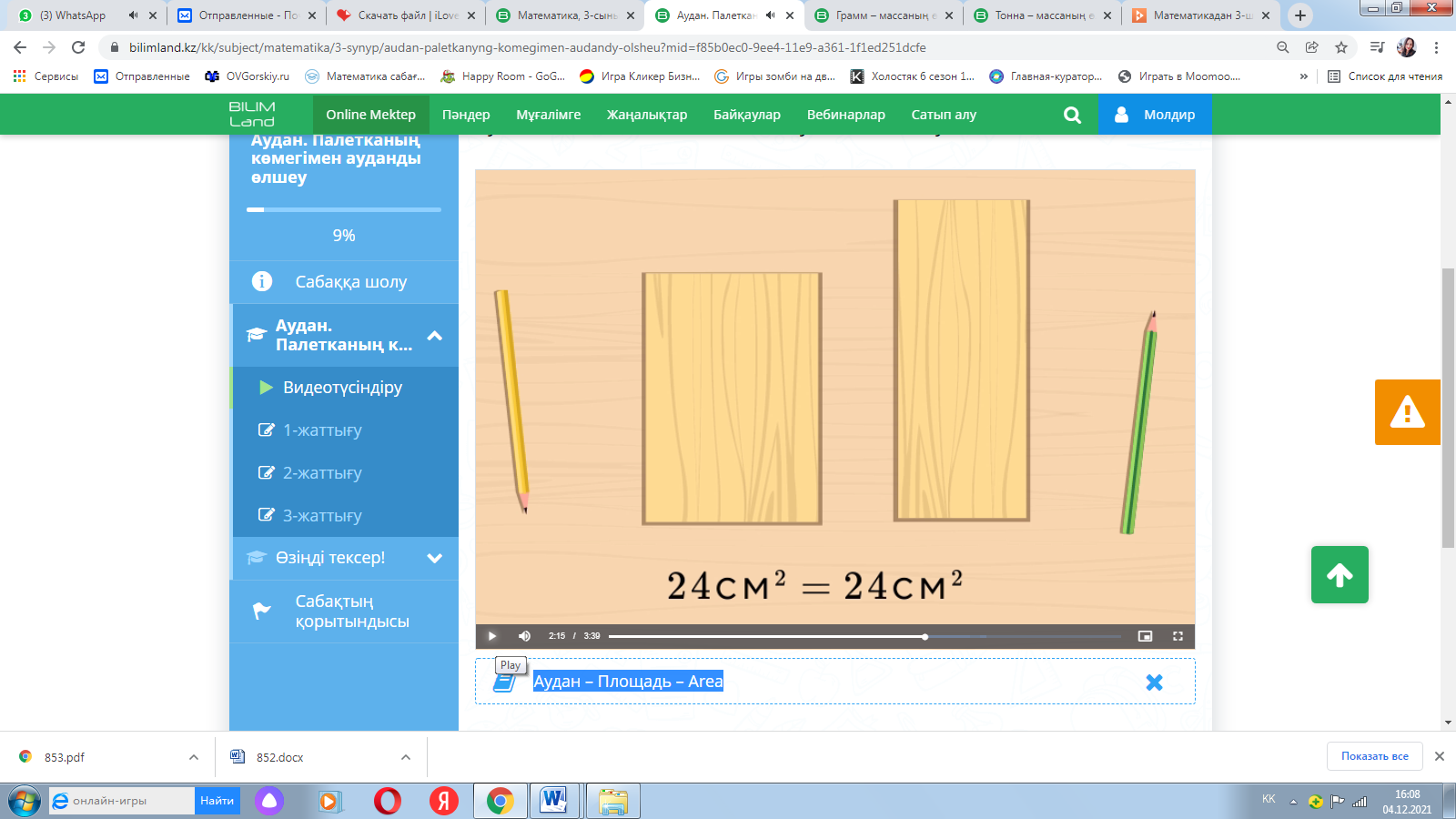Switch to the Скачать файл iLove tab
Image resolution: width=1456 pixels, height=819 pixels.
405,15
